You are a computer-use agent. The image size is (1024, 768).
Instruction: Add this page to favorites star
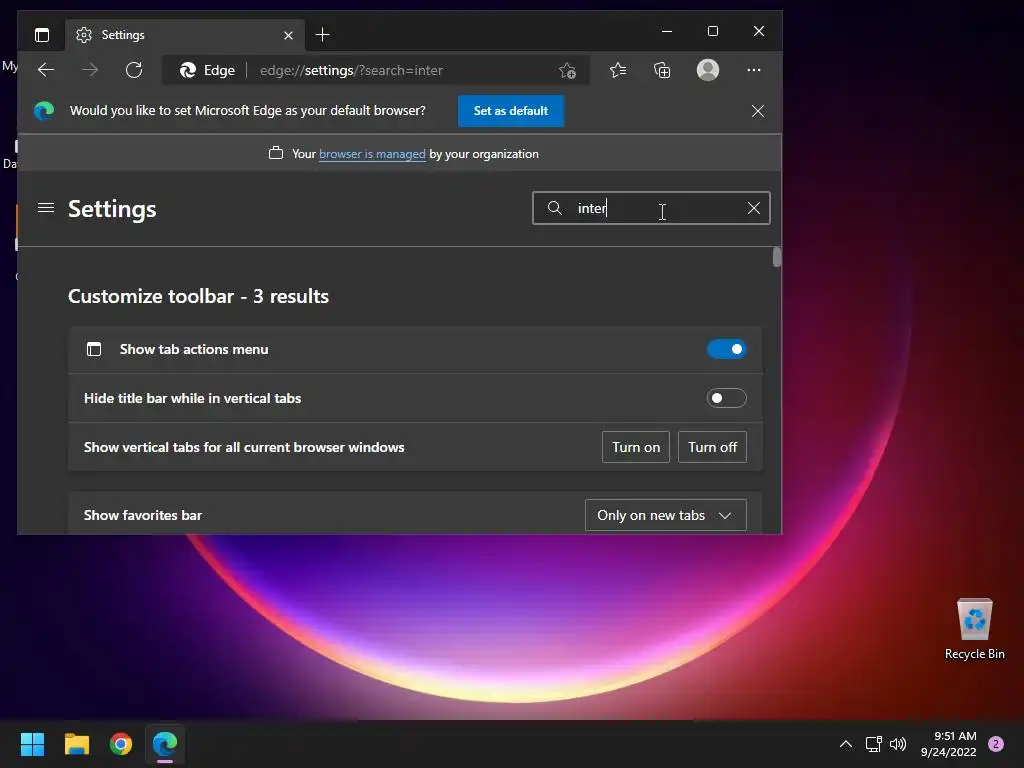[x=568, y=71]
